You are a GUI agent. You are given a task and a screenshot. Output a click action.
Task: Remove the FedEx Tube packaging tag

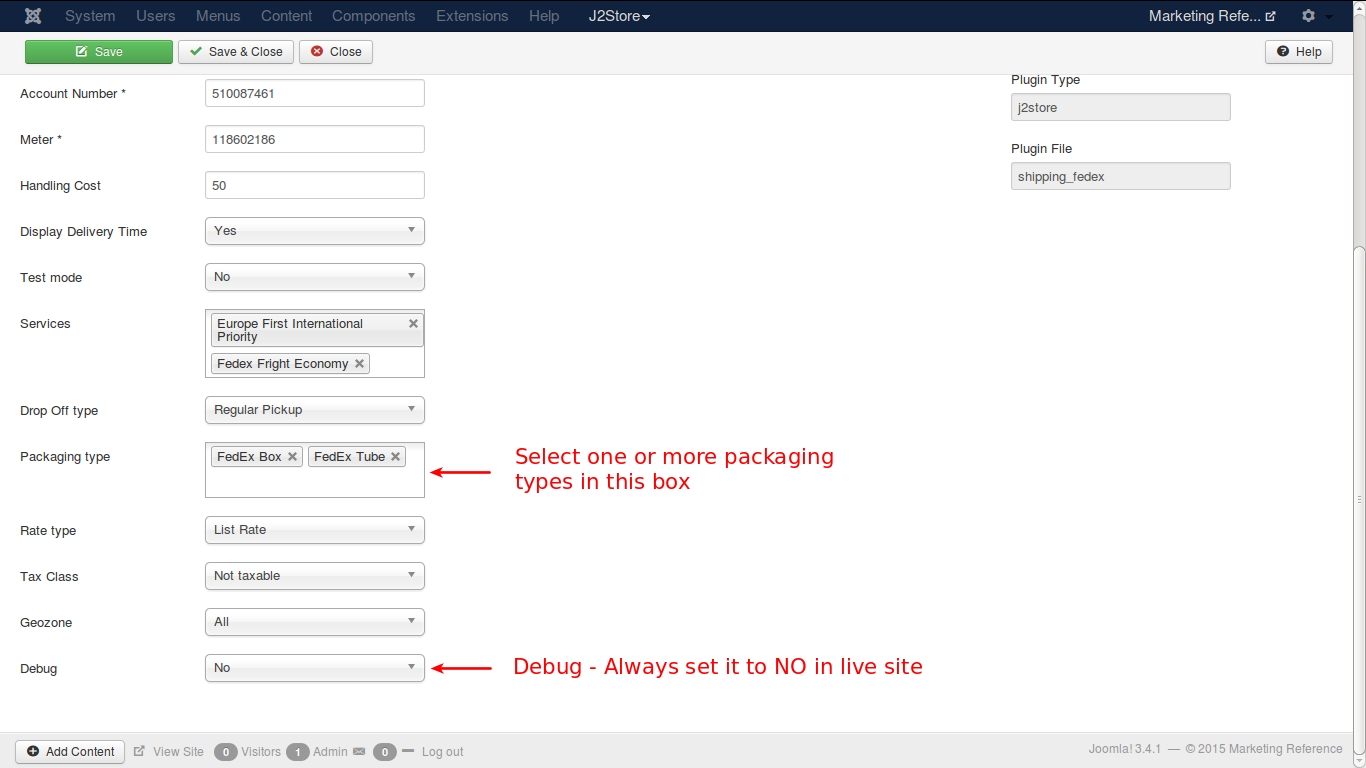[x=396, y=457]
